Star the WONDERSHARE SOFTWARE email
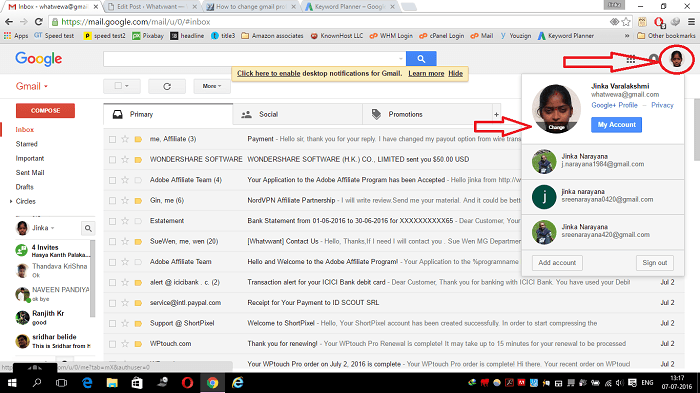The width and height of the screenshot is (700, 393). click(x=125, y=159)
